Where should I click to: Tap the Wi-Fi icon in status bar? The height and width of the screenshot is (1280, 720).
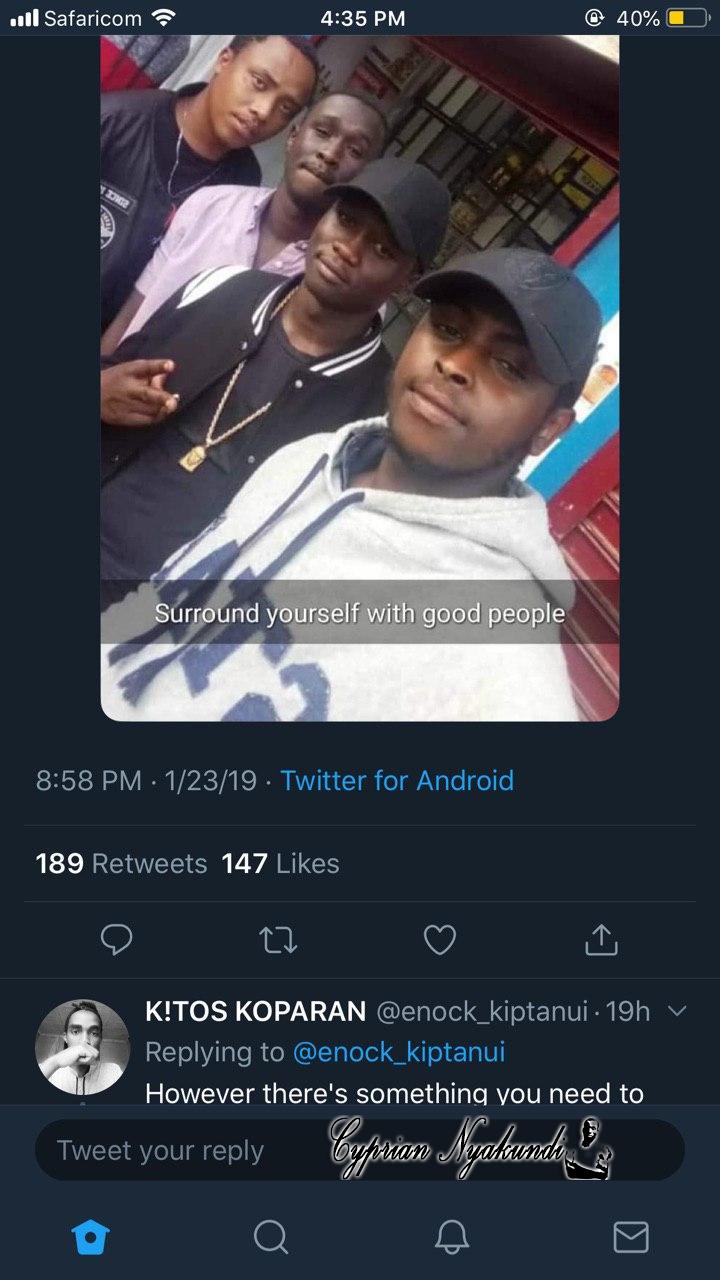tap(164, 18)
